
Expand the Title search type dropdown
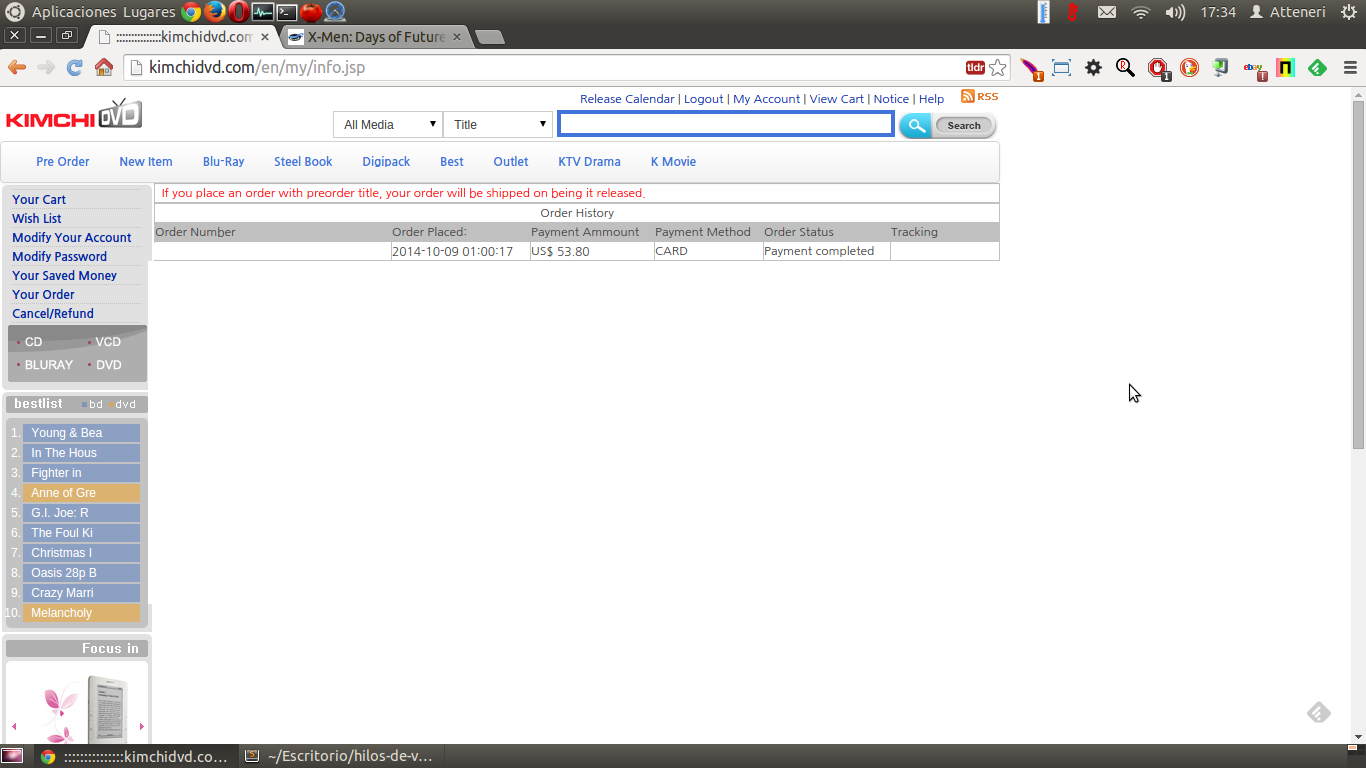coord(498,125)
